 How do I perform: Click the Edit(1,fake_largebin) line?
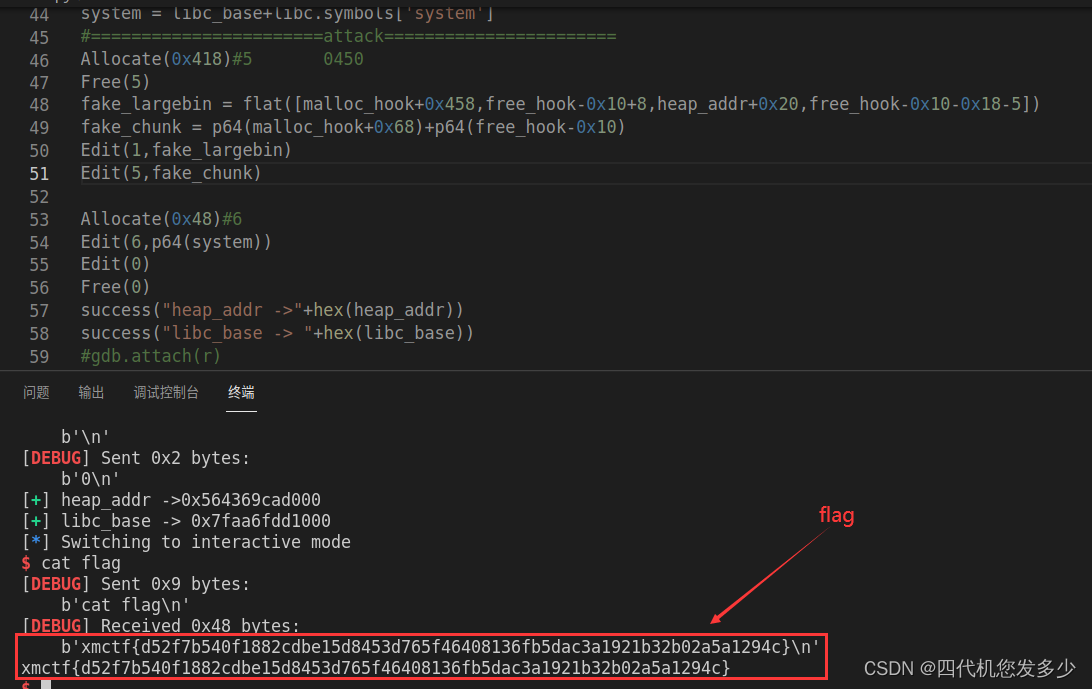coord(186,150)
